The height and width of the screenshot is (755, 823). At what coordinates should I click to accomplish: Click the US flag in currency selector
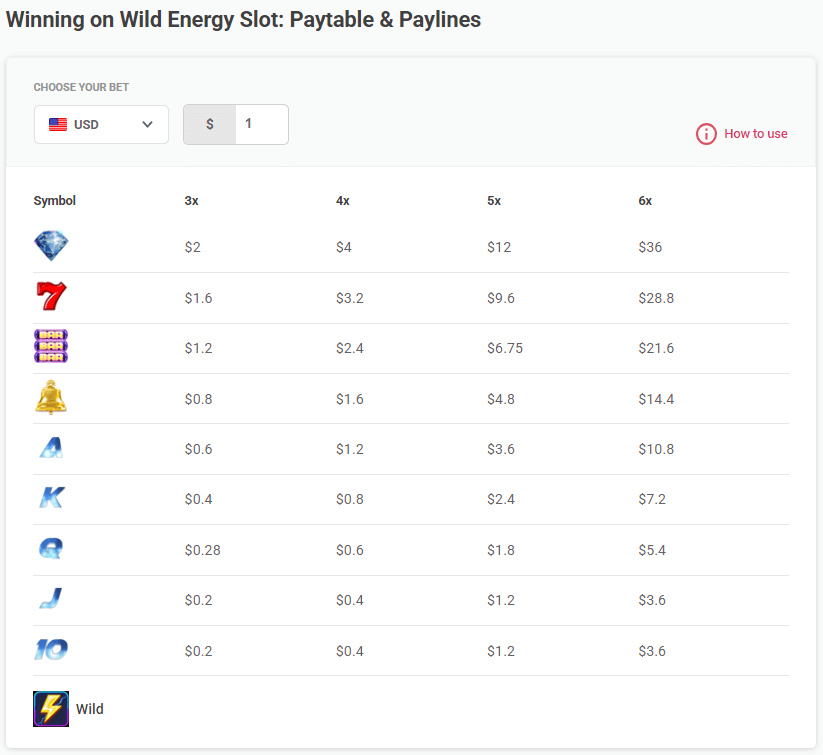click(57, 124)
